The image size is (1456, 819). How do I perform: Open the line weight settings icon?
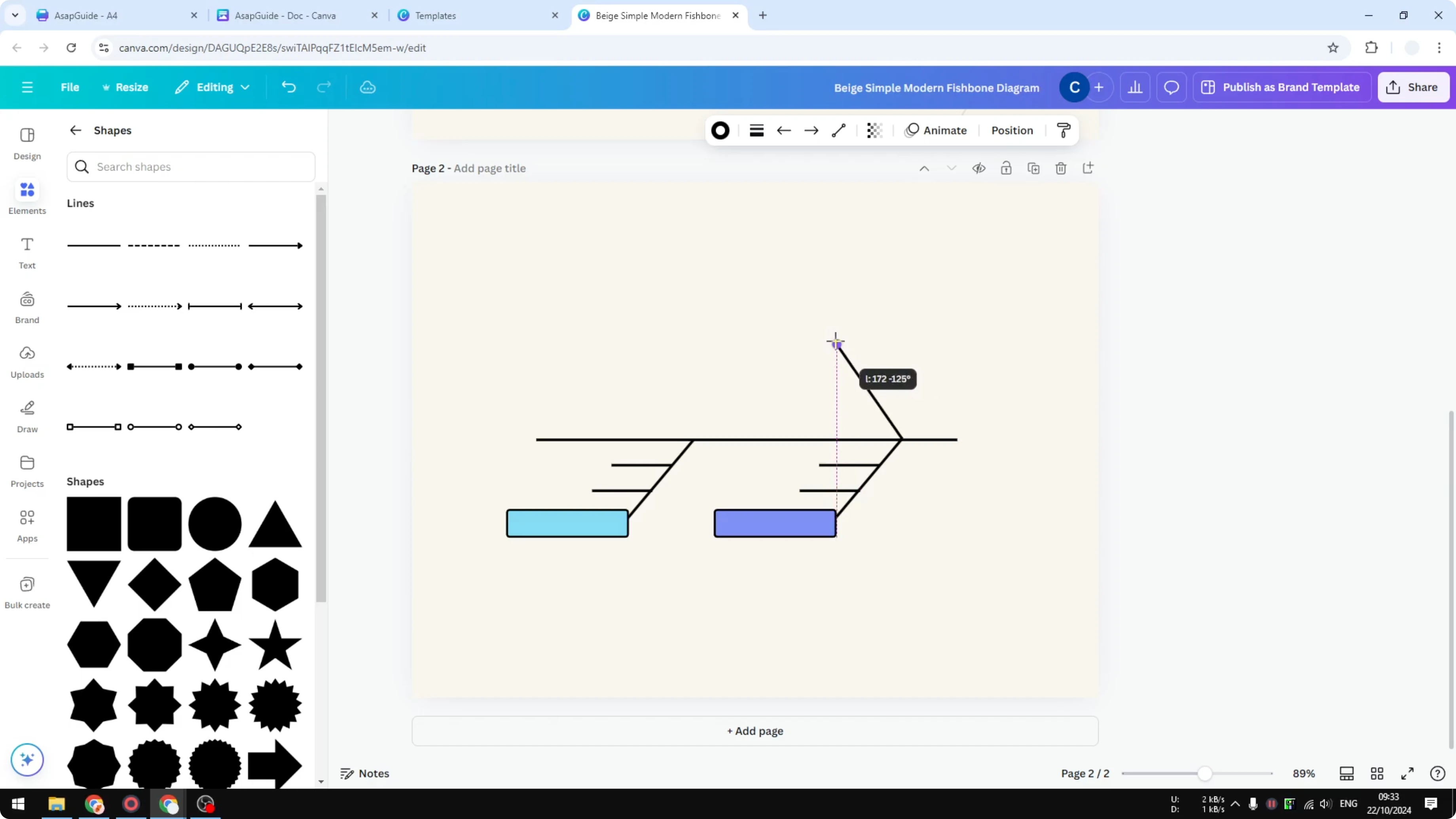tap(756, 130)
